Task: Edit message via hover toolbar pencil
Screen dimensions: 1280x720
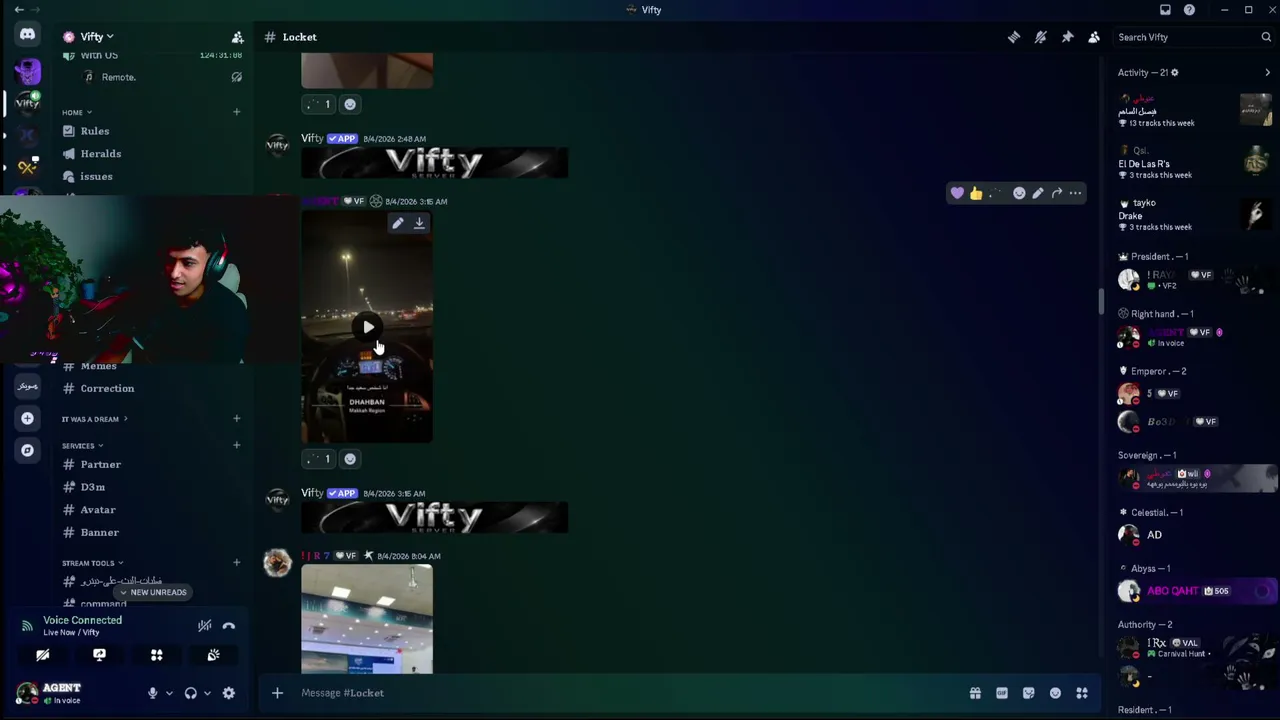Action: tap(1038, 193)
